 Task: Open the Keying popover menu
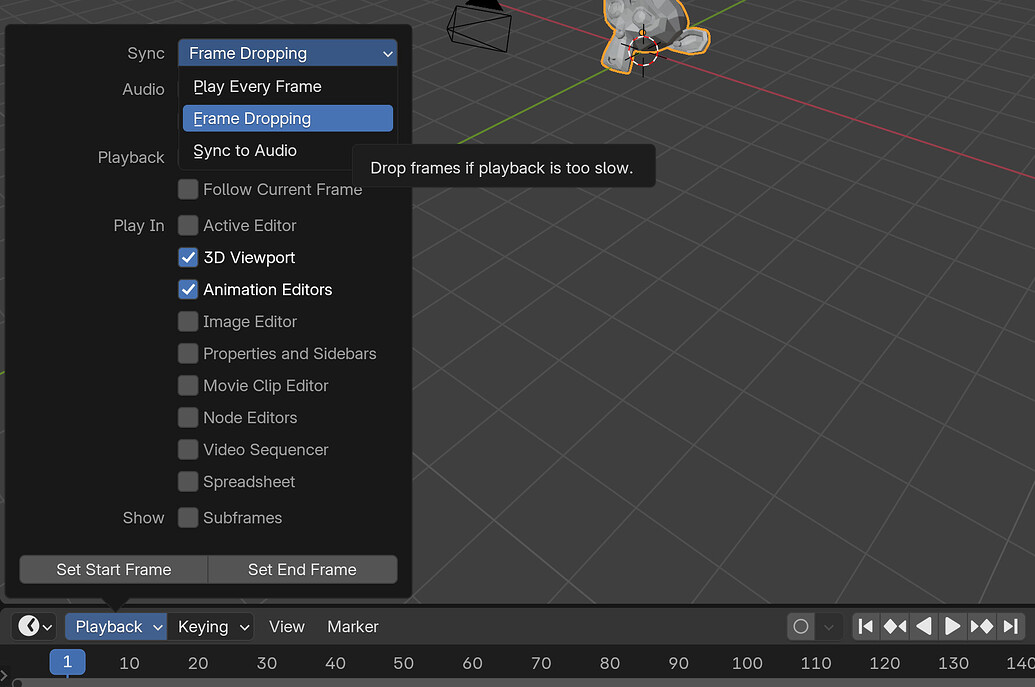[212, 626]
